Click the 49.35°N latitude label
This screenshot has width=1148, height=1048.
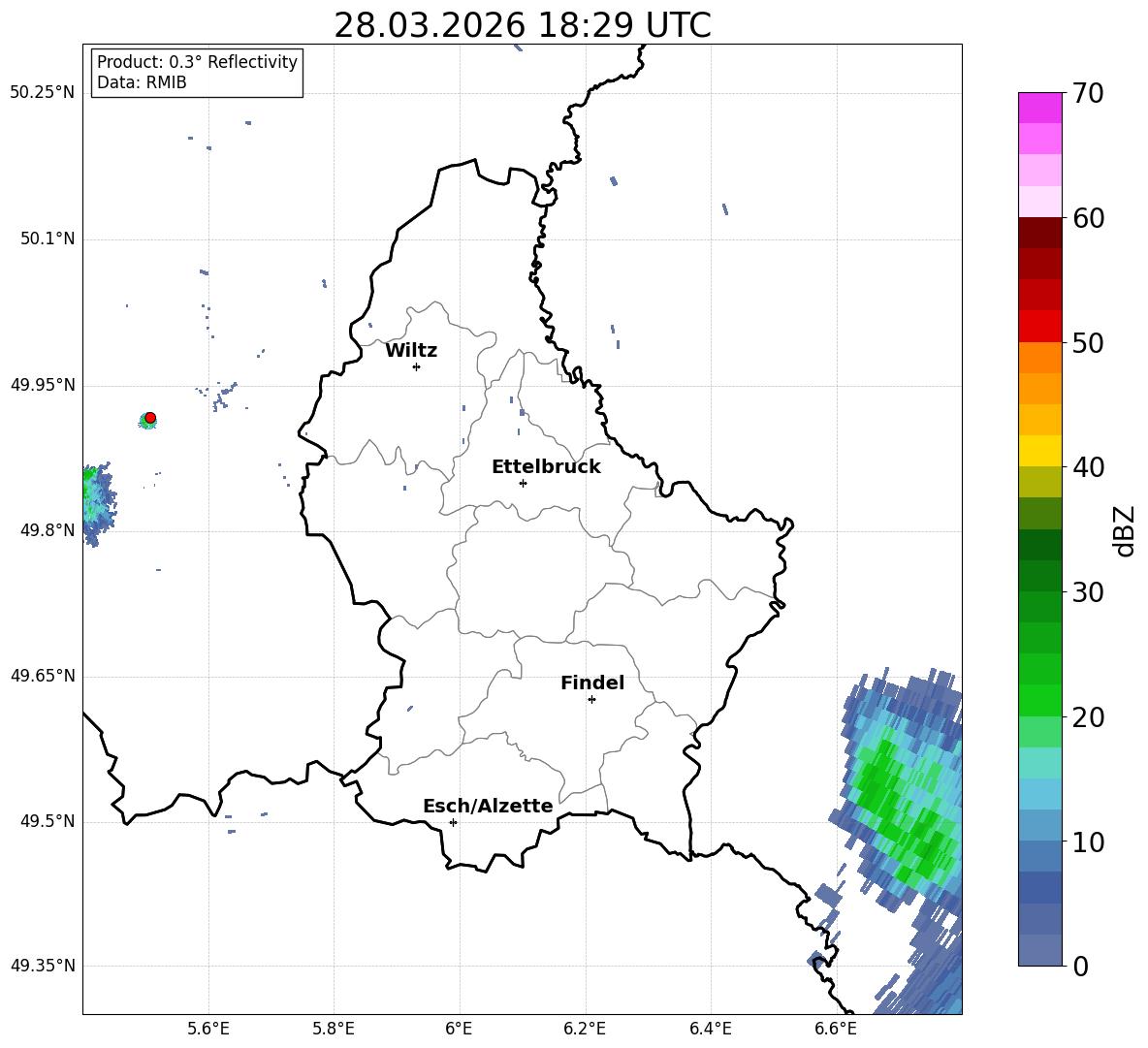pos(43,966)
